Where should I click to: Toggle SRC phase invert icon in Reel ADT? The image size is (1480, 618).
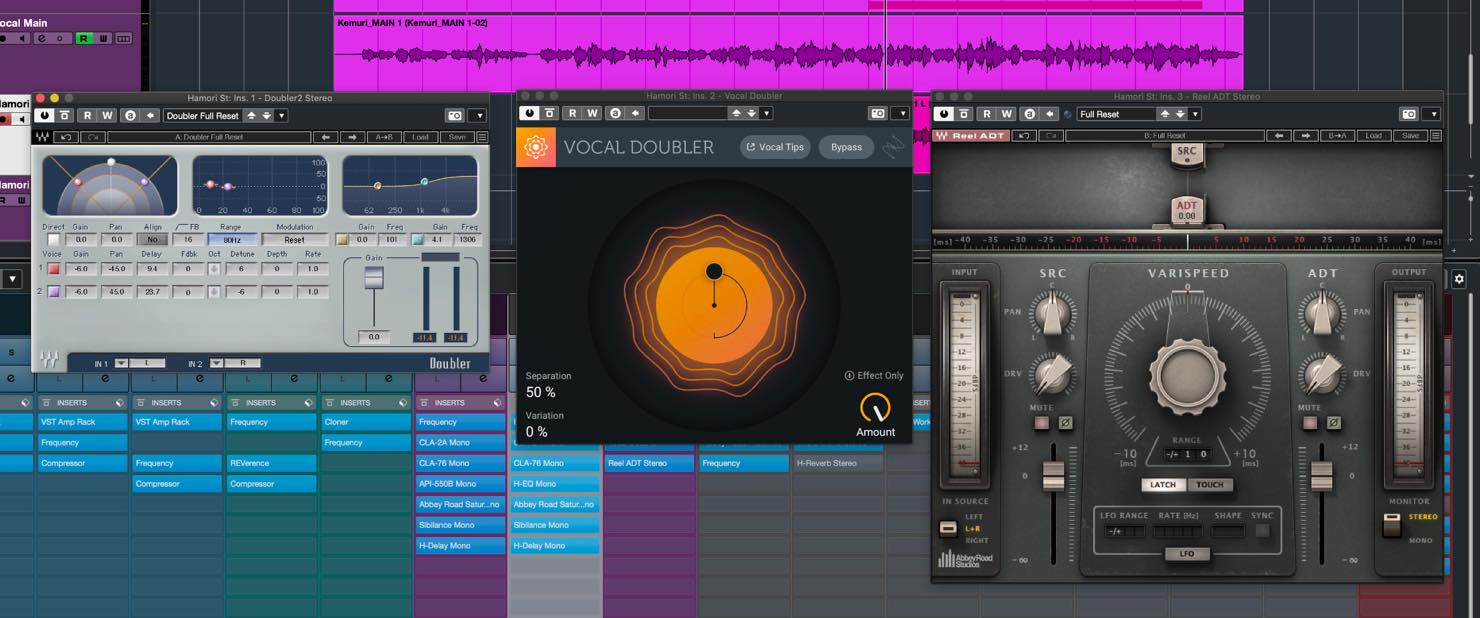click(x=1066, y=423)
